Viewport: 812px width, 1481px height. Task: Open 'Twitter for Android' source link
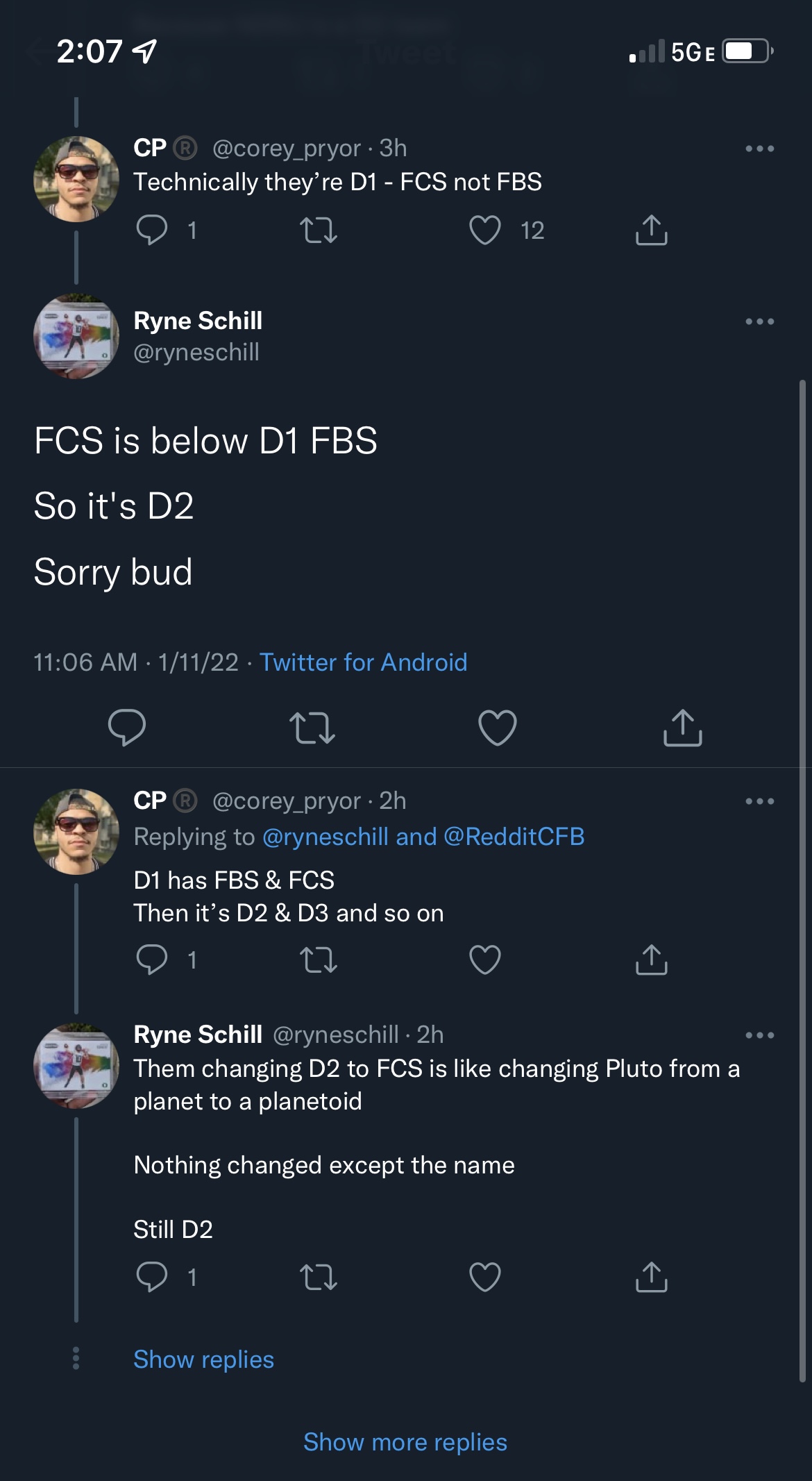tap(363, 662)
